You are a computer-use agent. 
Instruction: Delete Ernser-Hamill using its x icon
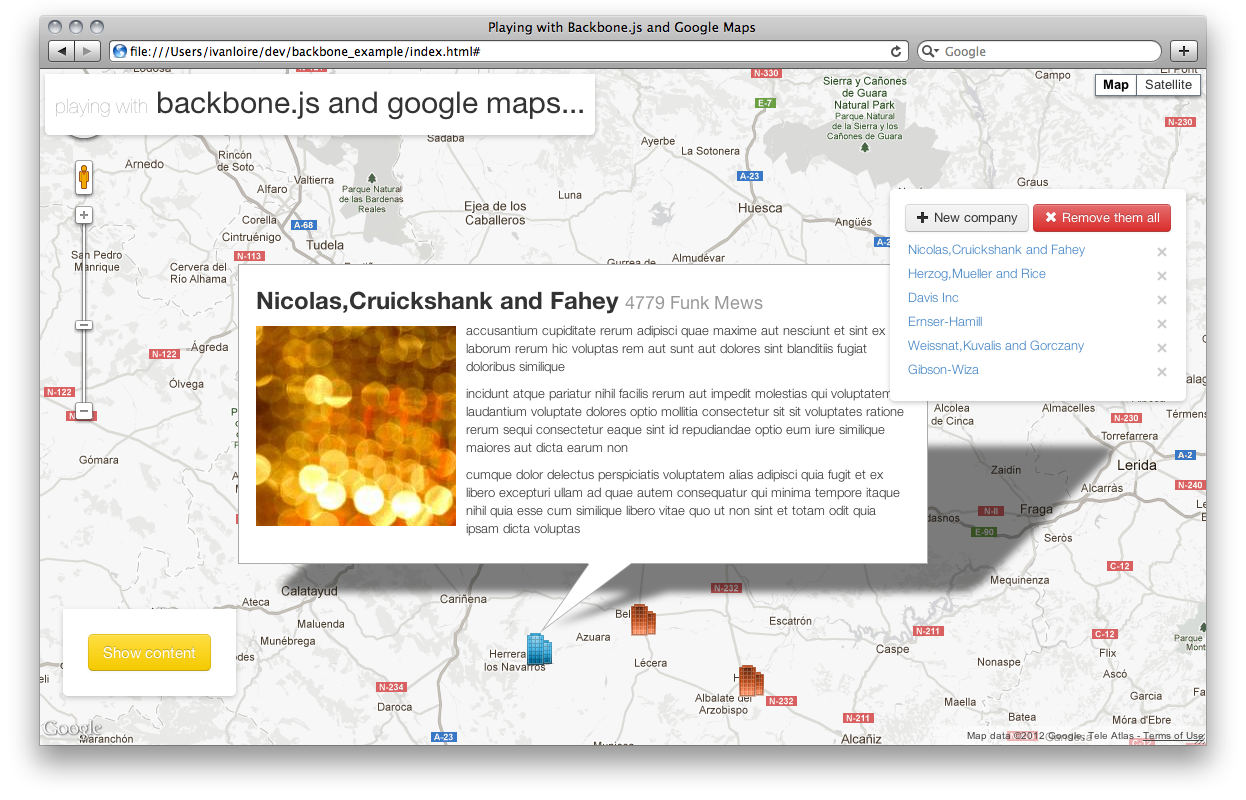click(x=1162, y=324)
